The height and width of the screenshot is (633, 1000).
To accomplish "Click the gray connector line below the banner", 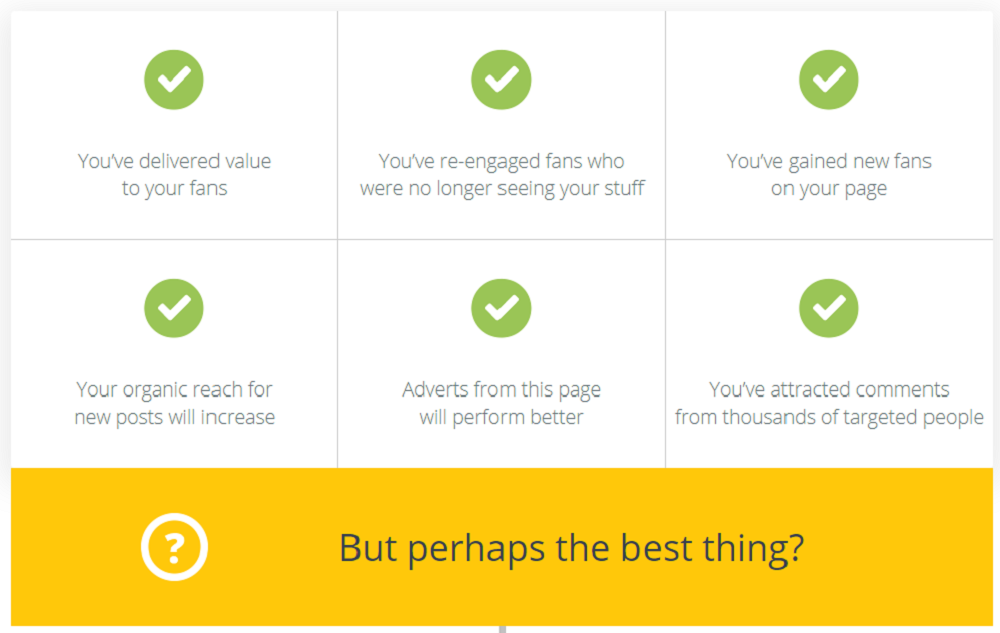I will click(502, 629).
